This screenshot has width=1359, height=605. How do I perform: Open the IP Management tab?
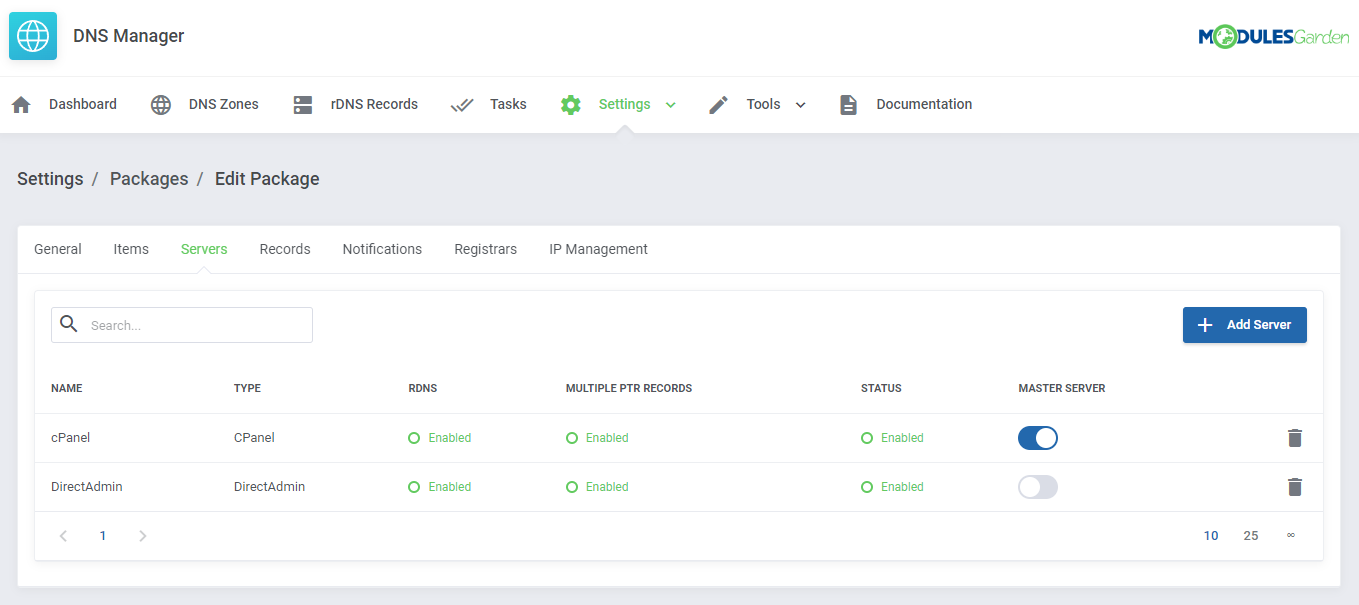coord(598,248)
